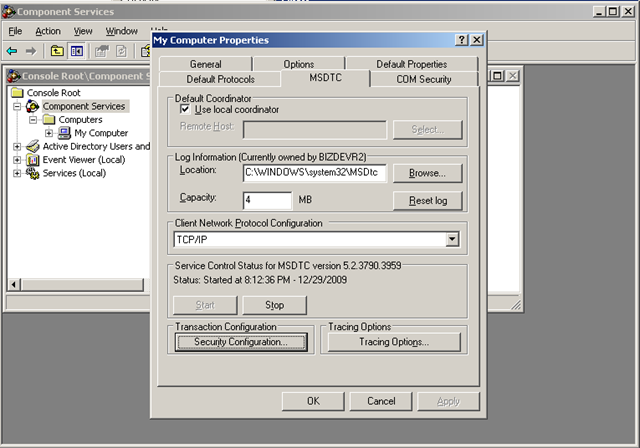
Task: Click the Console Root folder icon
Action: (x=17, y=93)
